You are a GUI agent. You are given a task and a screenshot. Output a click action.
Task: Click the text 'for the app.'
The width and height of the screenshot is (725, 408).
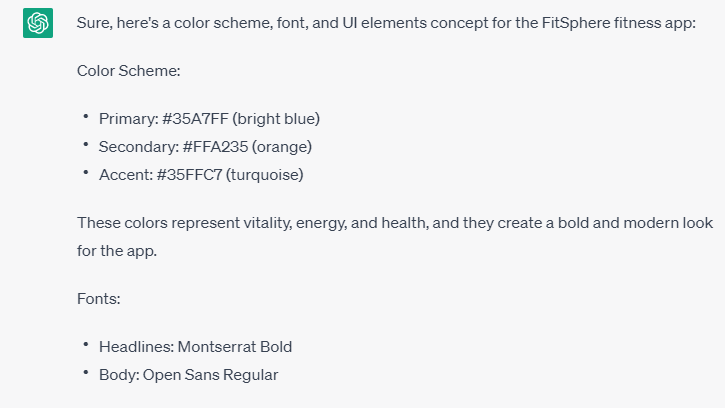point(117,251)
